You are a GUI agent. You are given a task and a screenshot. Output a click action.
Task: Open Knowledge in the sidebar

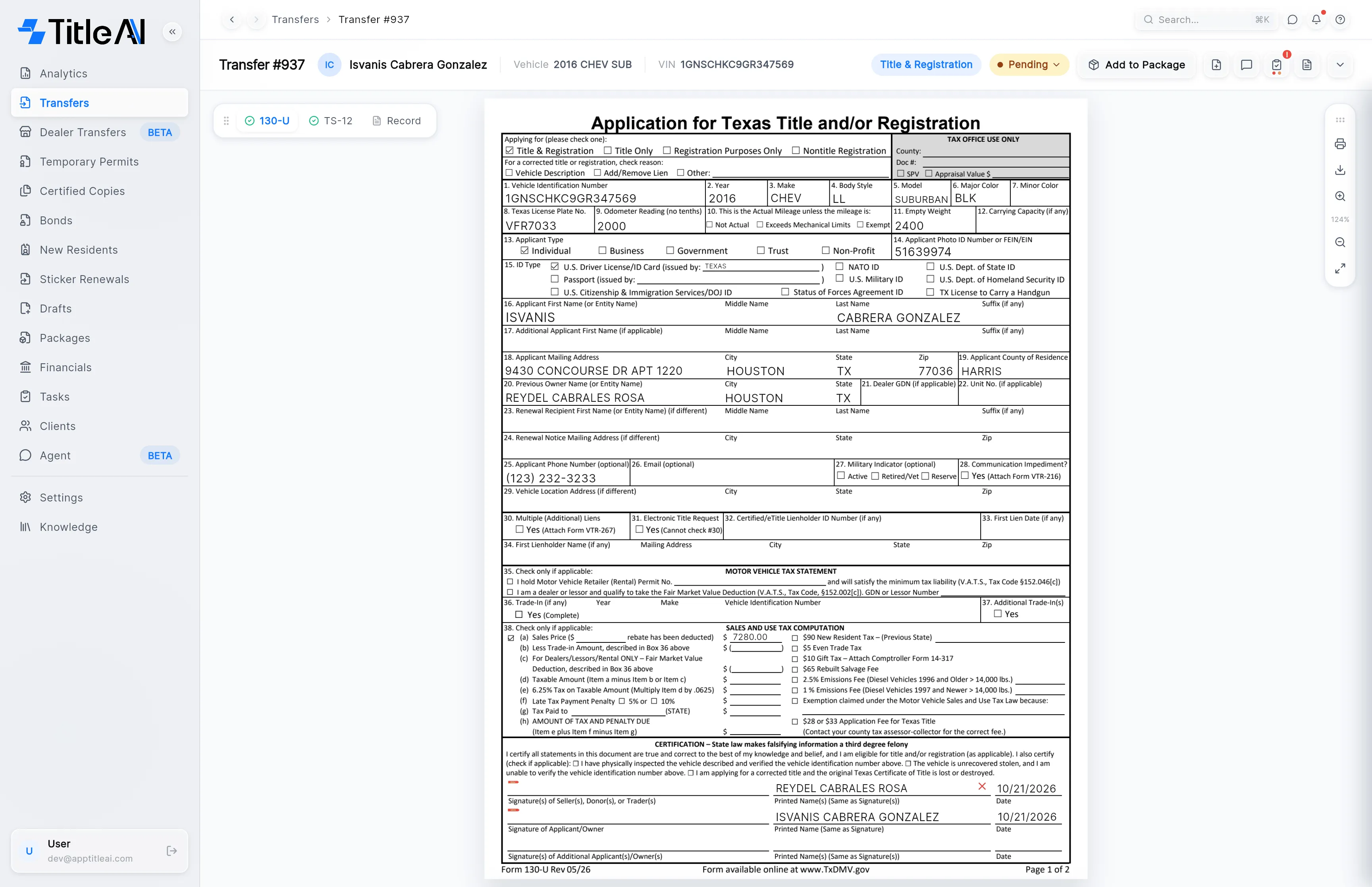click(x=100, y=526)
